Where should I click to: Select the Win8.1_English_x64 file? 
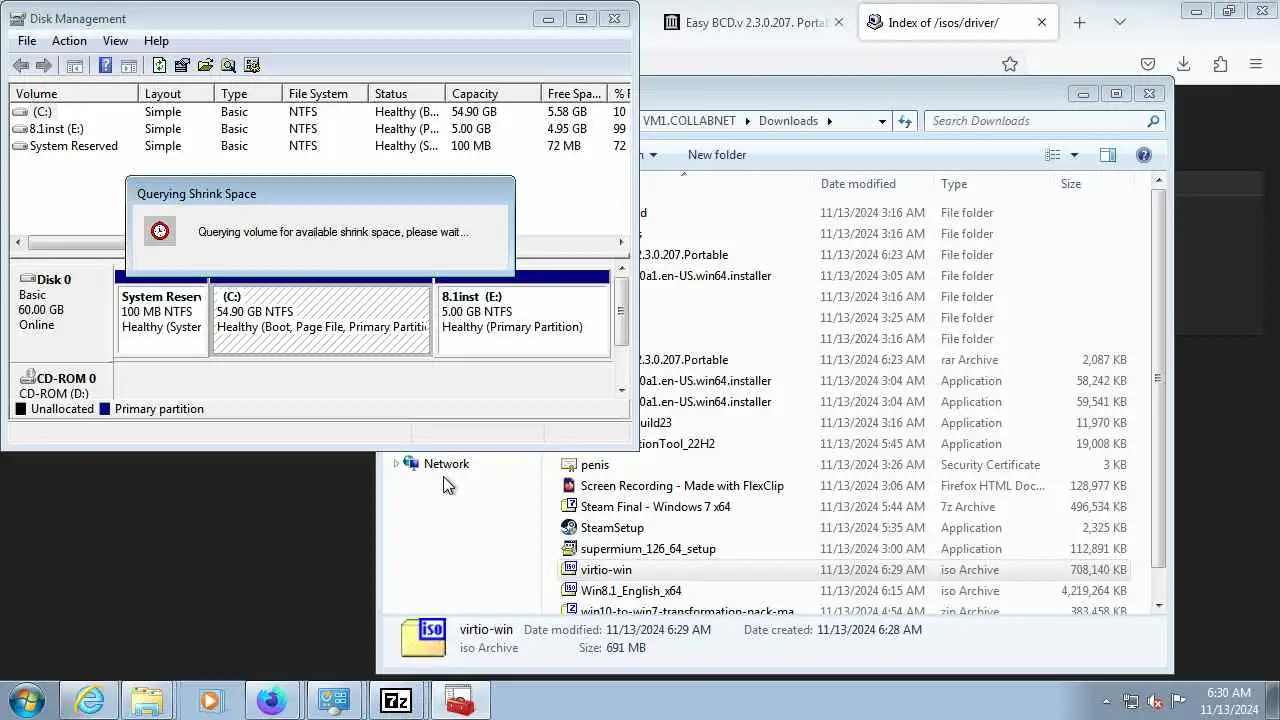pyautogui.click(x=630, y=591)
